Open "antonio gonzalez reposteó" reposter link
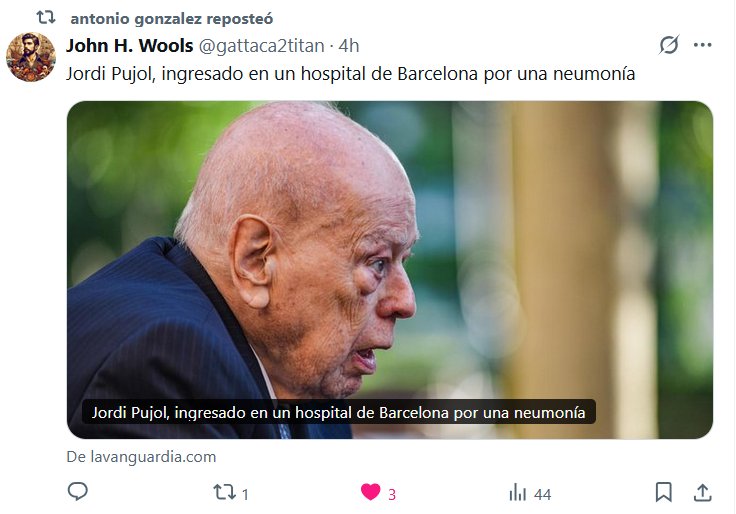Viewport: 736px width, 514px height. tap(172, 19)
